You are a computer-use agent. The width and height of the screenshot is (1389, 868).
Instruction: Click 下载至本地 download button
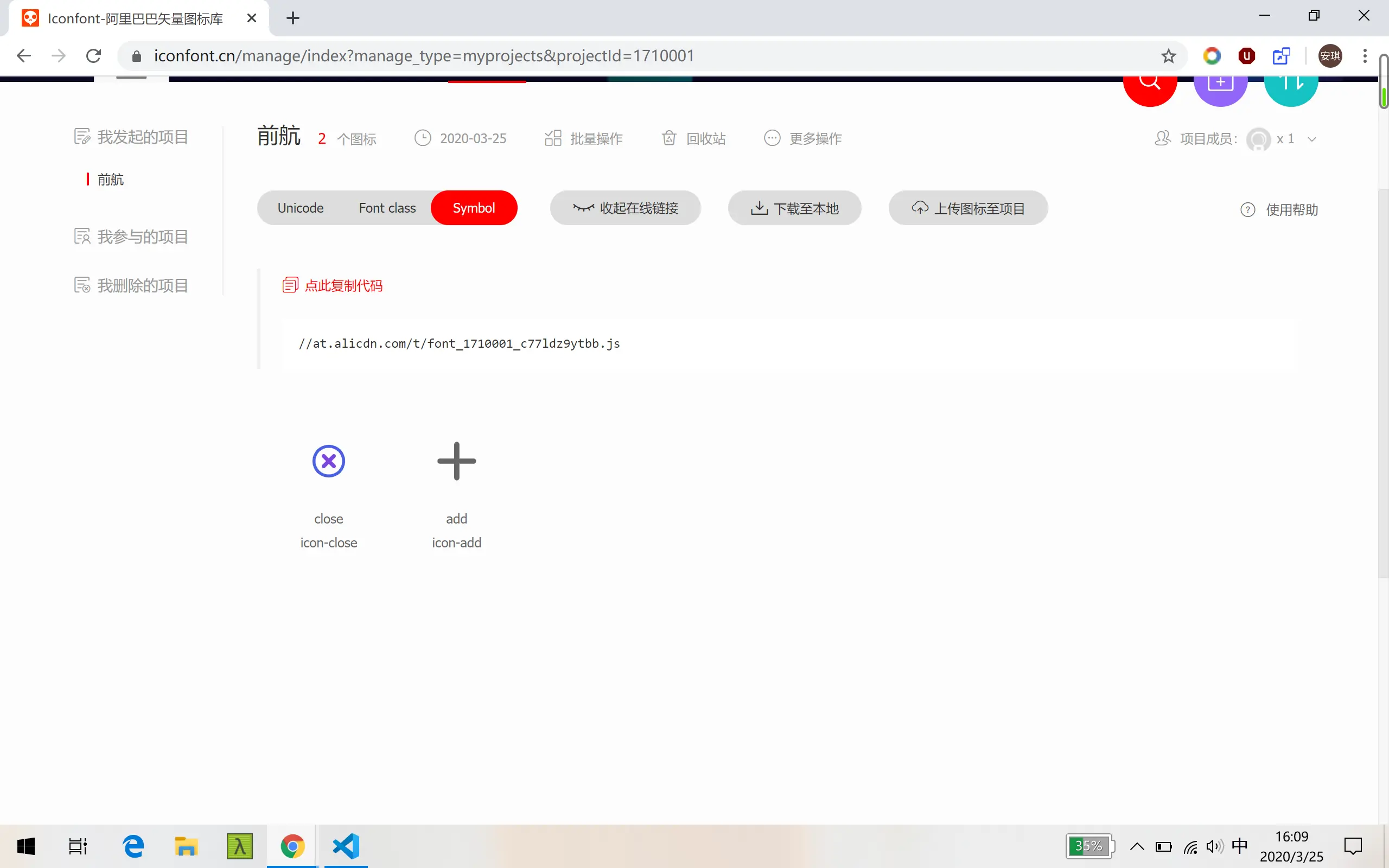click(794, 208)
